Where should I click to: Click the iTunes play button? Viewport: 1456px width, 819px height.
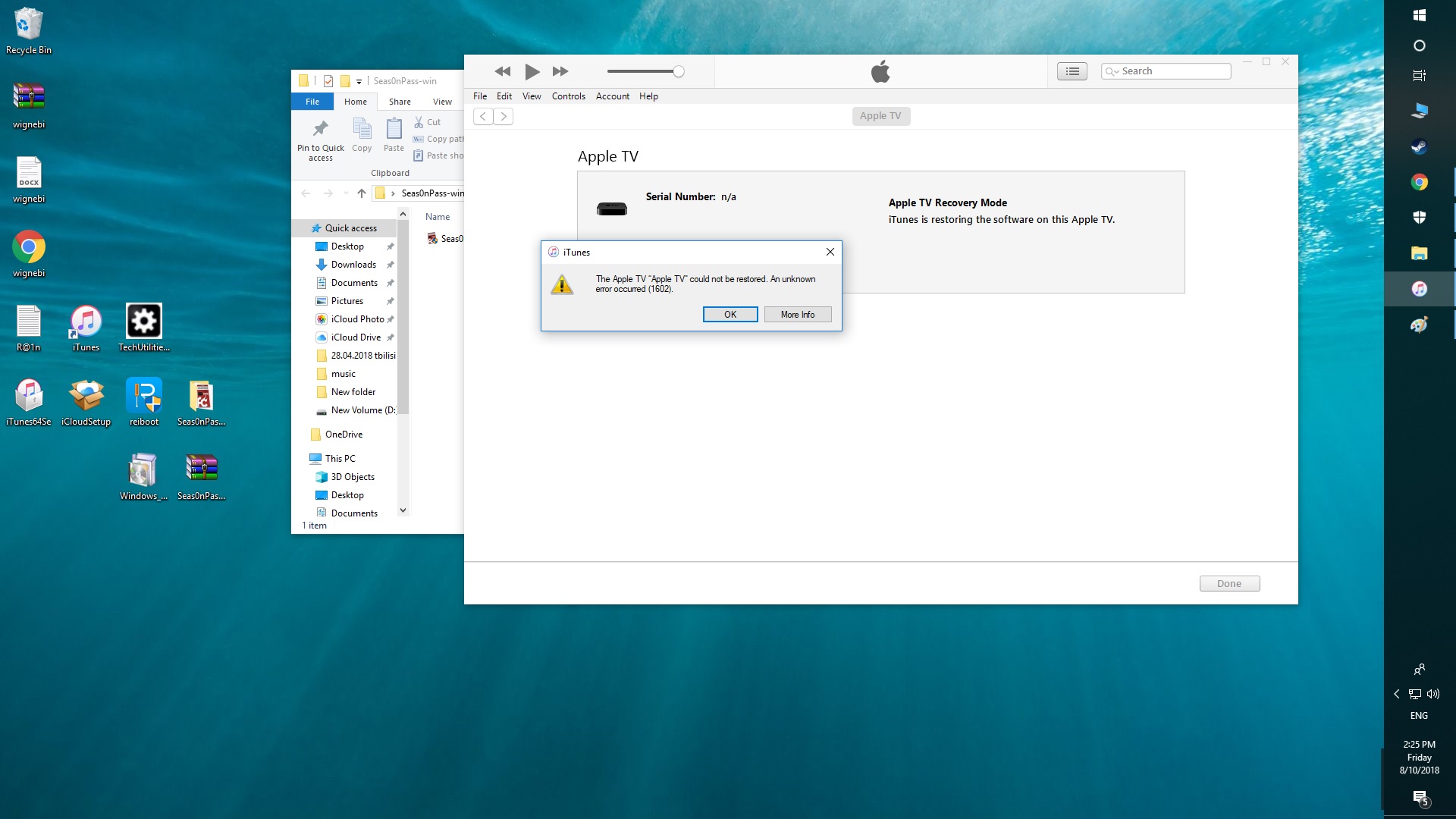(532, 71)
